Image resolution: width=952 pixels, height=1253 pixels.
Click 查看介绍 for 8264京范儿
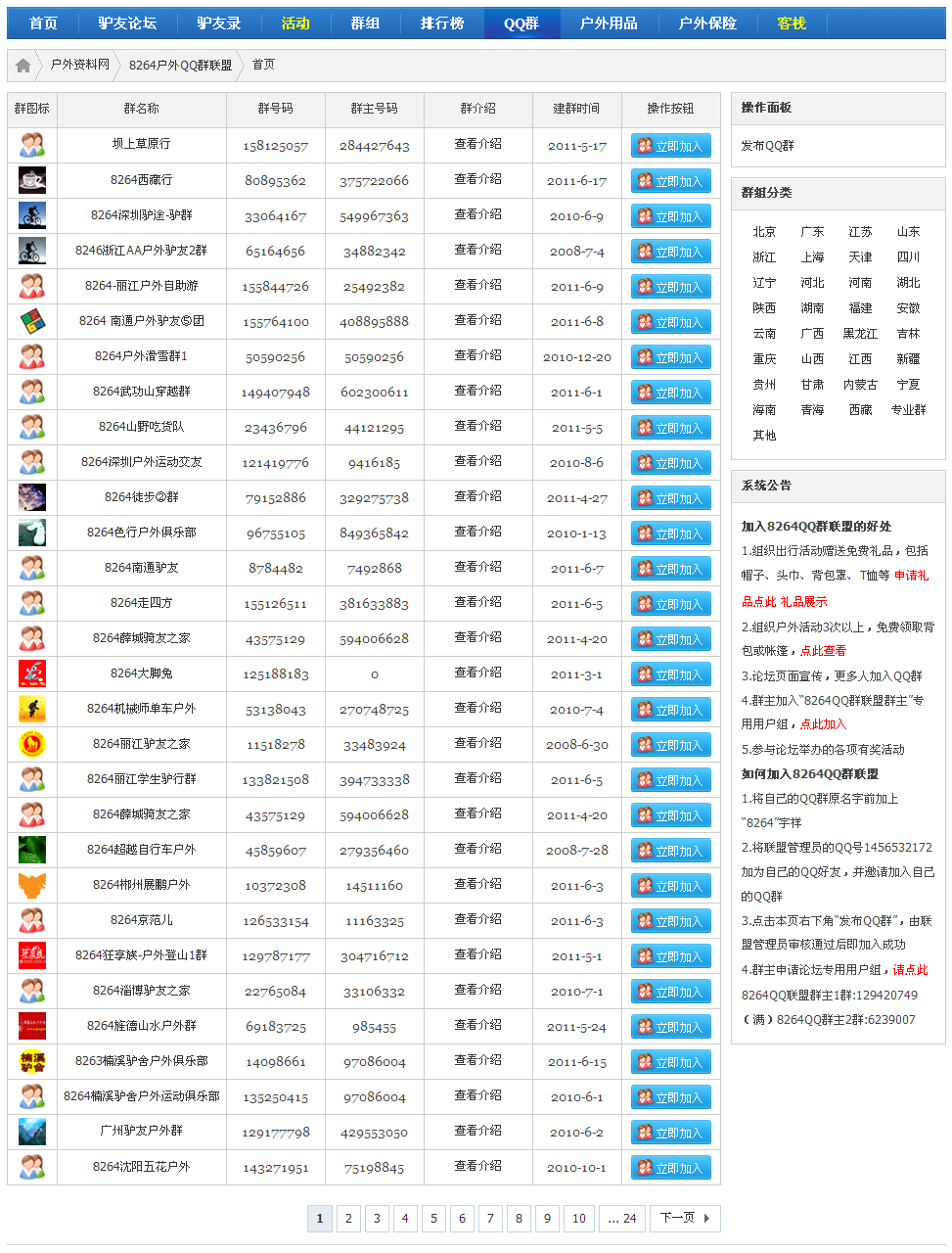tap(477, 919)
